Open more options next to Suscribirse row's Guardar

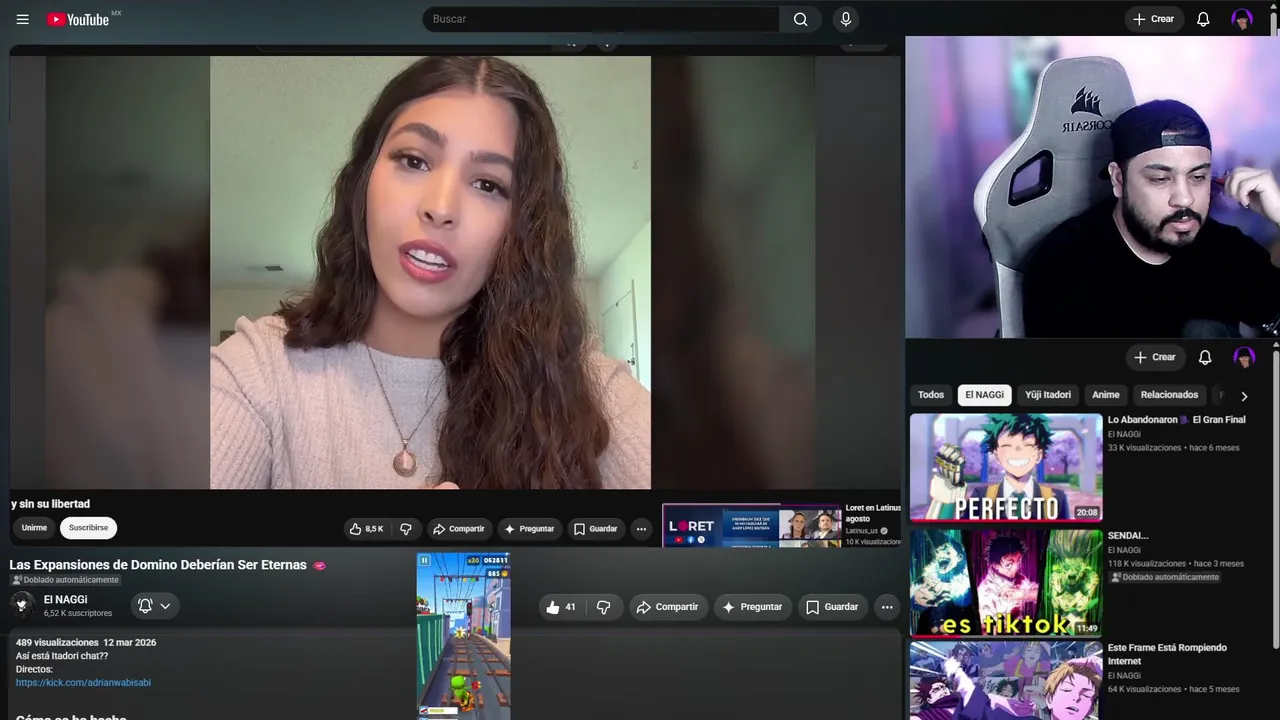[641, 529]
